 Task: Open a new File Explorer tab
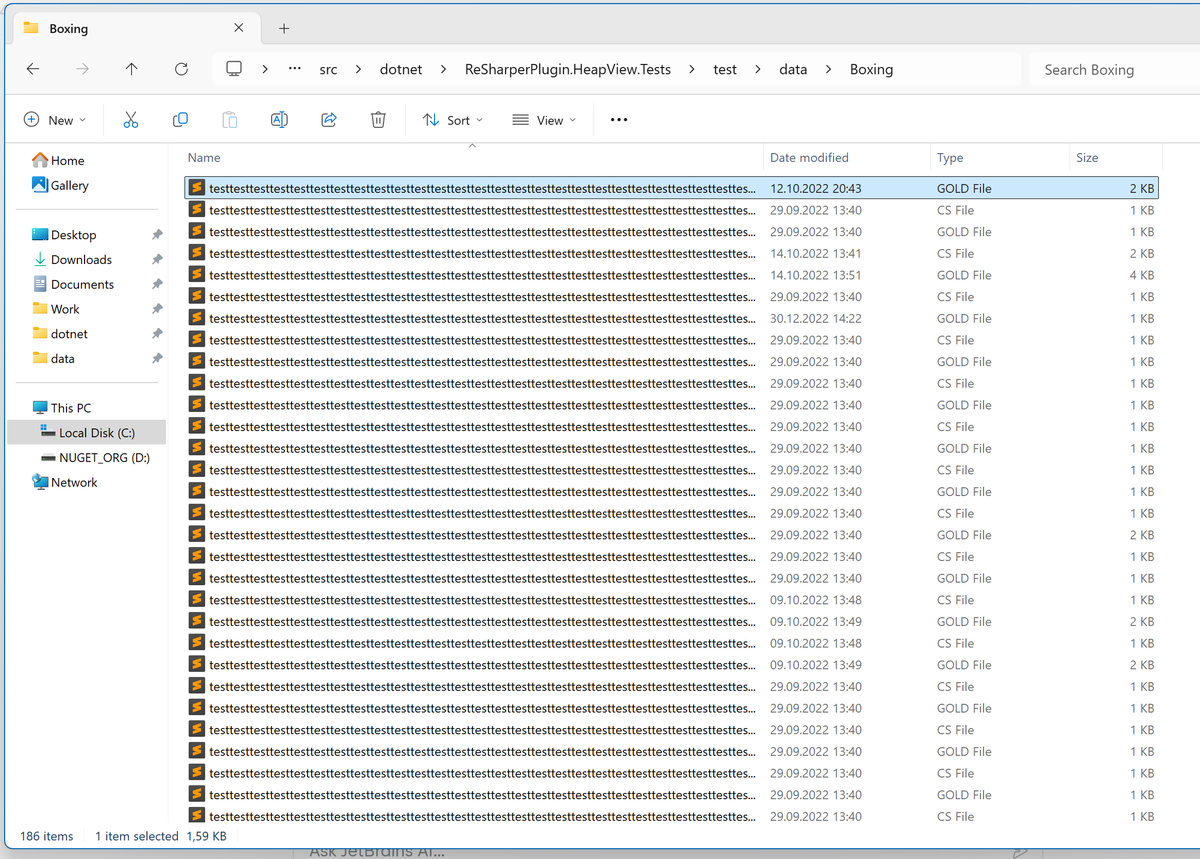pyautogui.click(x=283, y=28)
